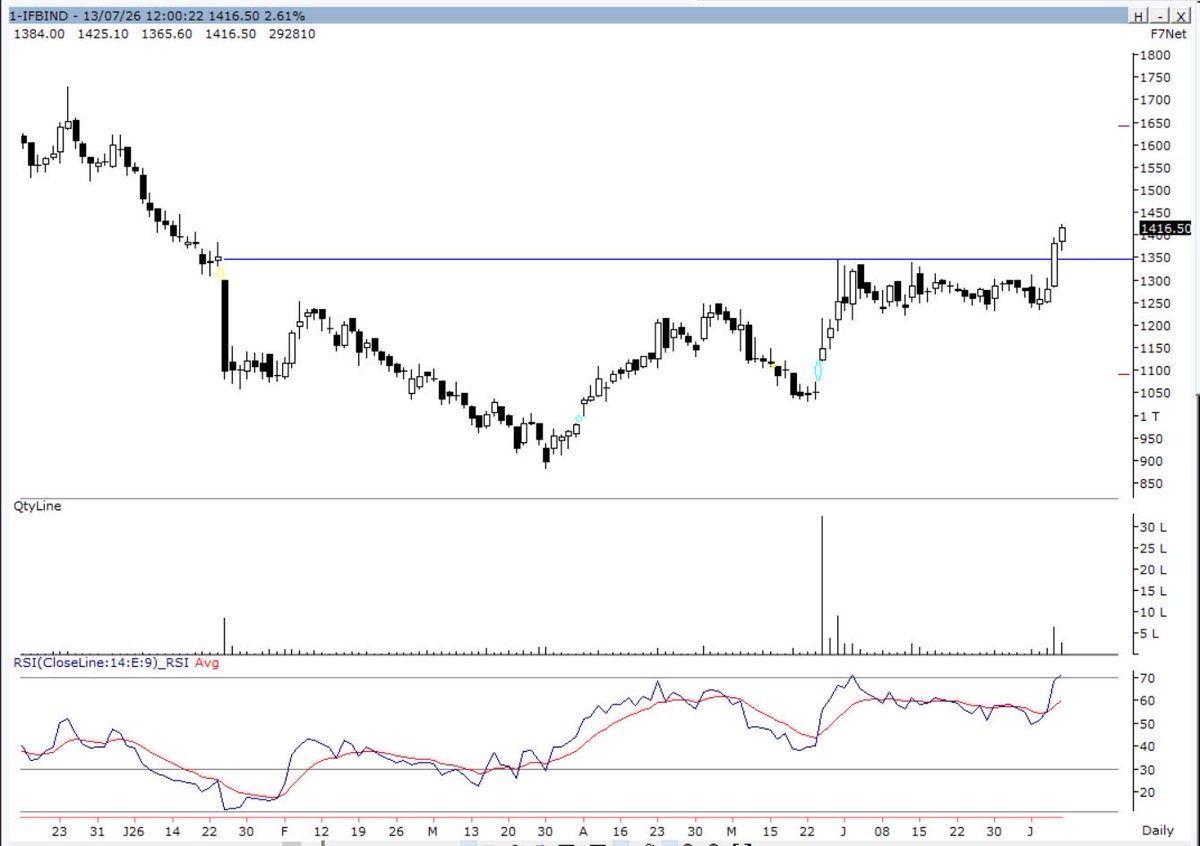Click the red Avg legend label
This screenshot has height=846, width=1200.
(205, 662)
